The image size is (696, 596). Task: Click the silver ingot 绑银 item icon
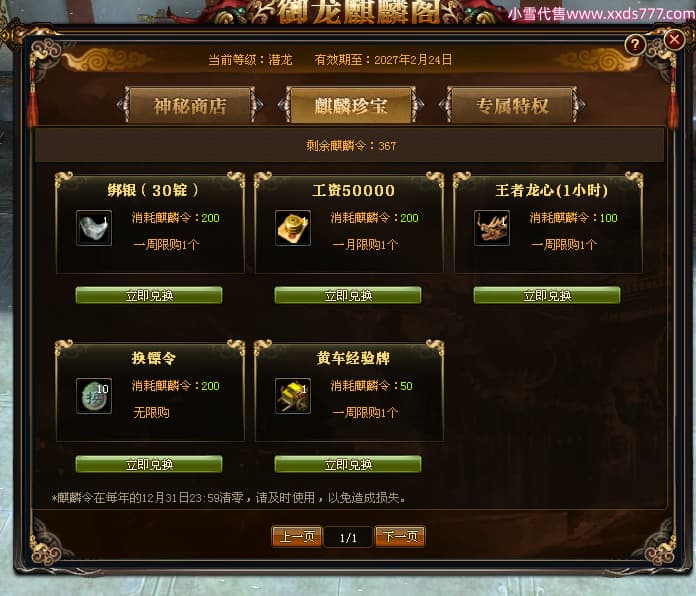click(x=94, y=228)
